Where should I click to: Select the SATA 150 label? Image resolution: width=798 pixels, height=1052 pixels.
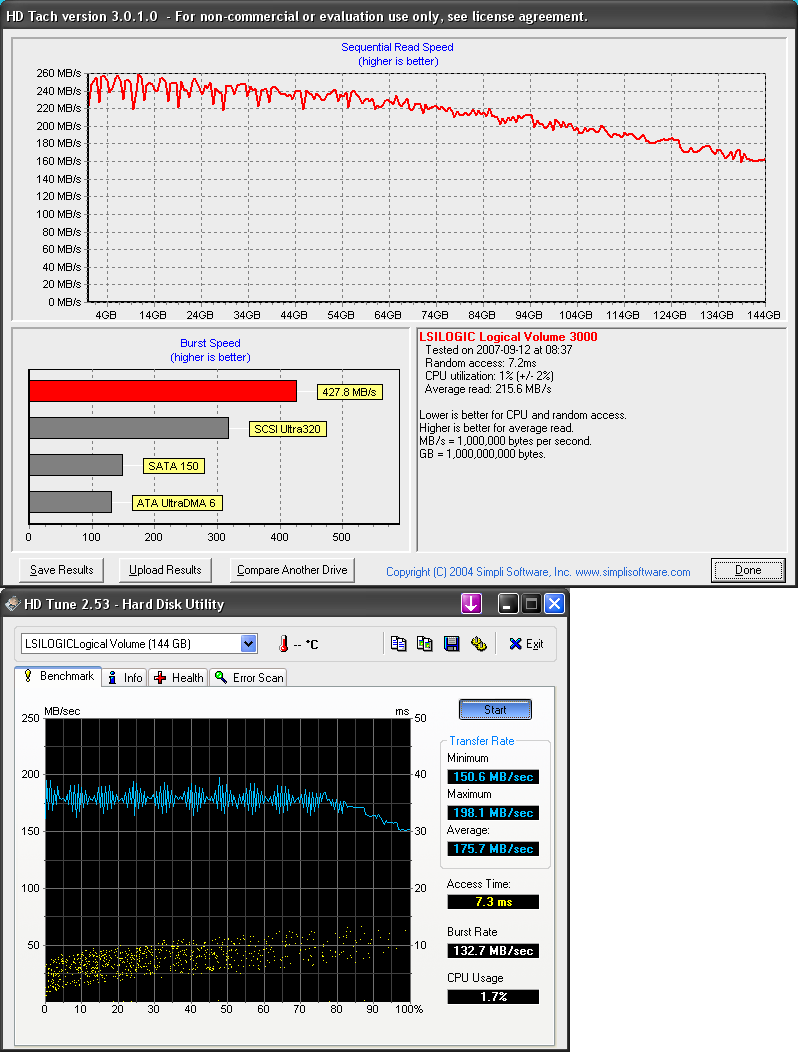pyautogui.click(x=174, y=466)
